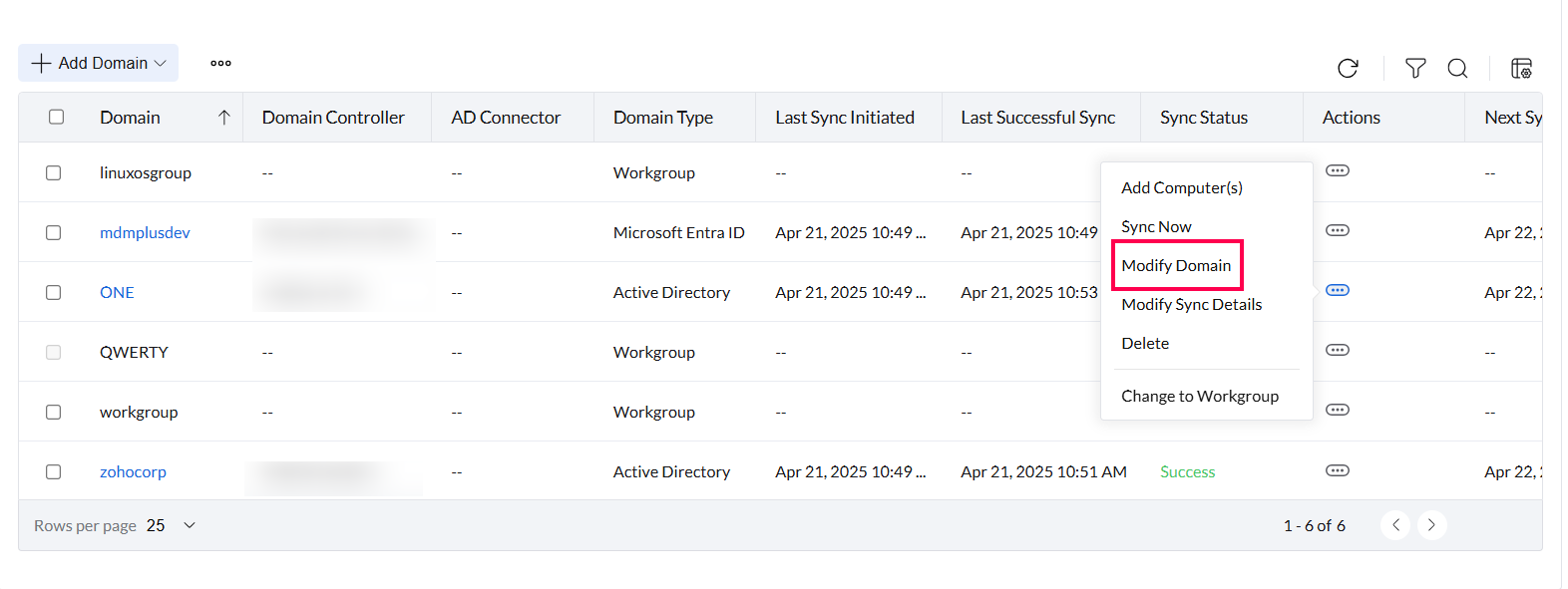This screenshot has height=589, width=1568.
Task: Click the Sync Status column header
Action: 1203,118
